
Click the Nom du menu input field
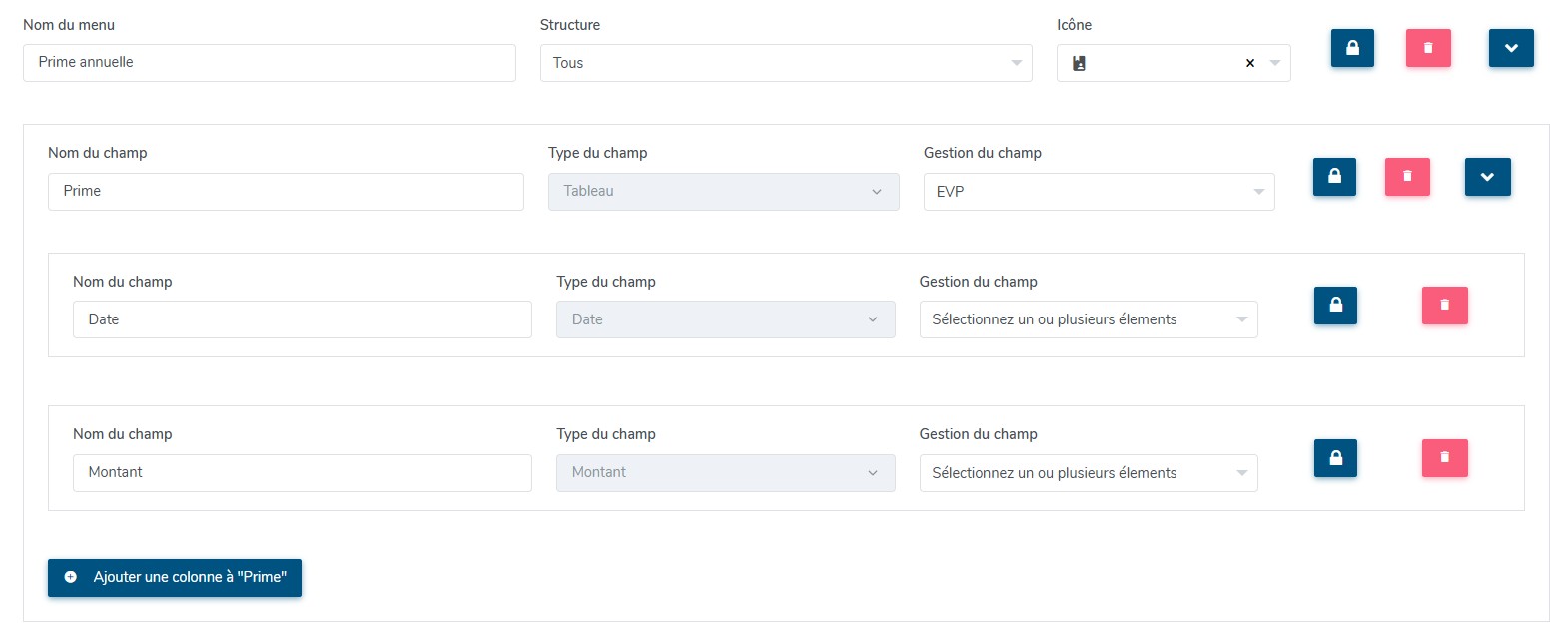coord(269,62)
